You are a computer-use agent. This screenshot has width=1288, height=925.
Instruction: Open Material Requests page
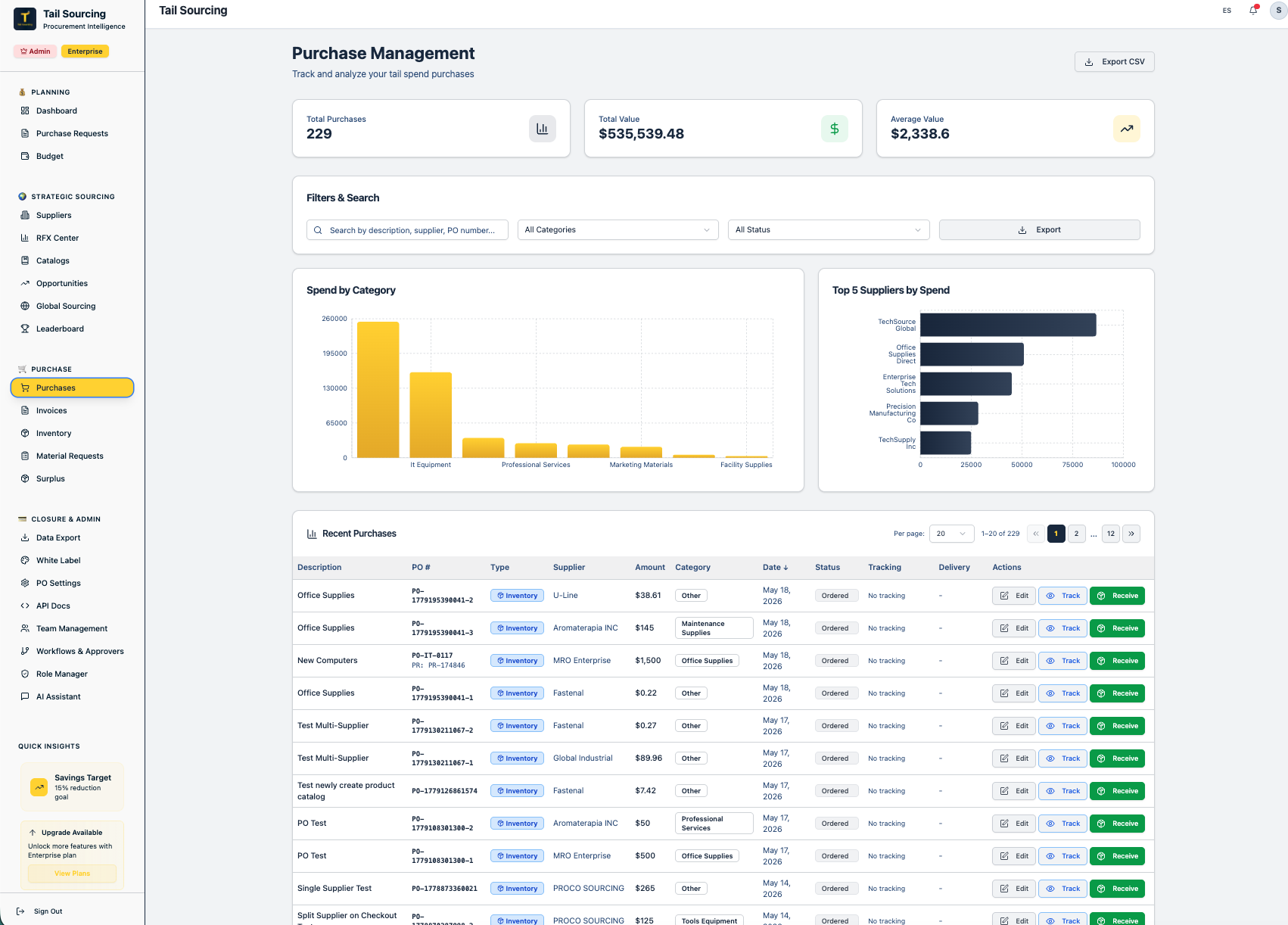(72, 456)
